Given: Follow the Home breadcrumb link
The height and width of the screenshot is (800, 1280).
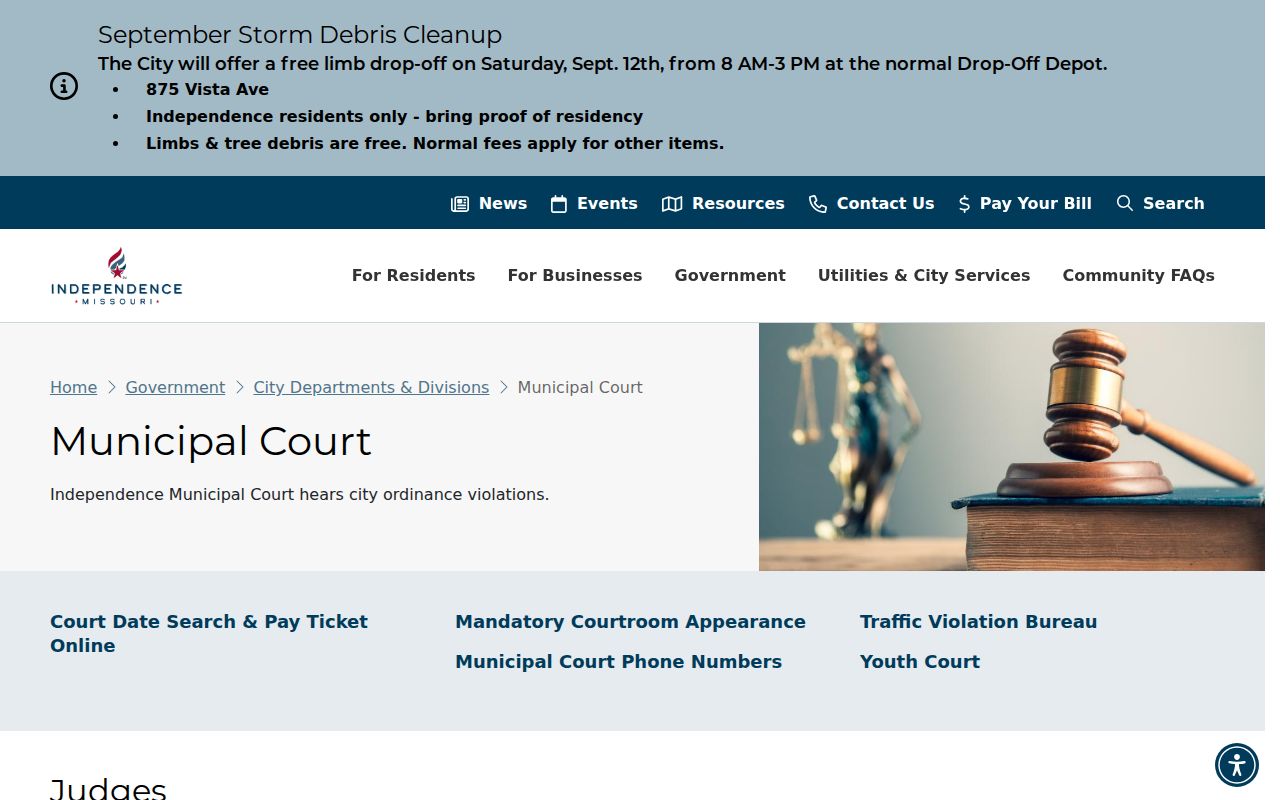Looking at the screenshot, I should 74,388.
